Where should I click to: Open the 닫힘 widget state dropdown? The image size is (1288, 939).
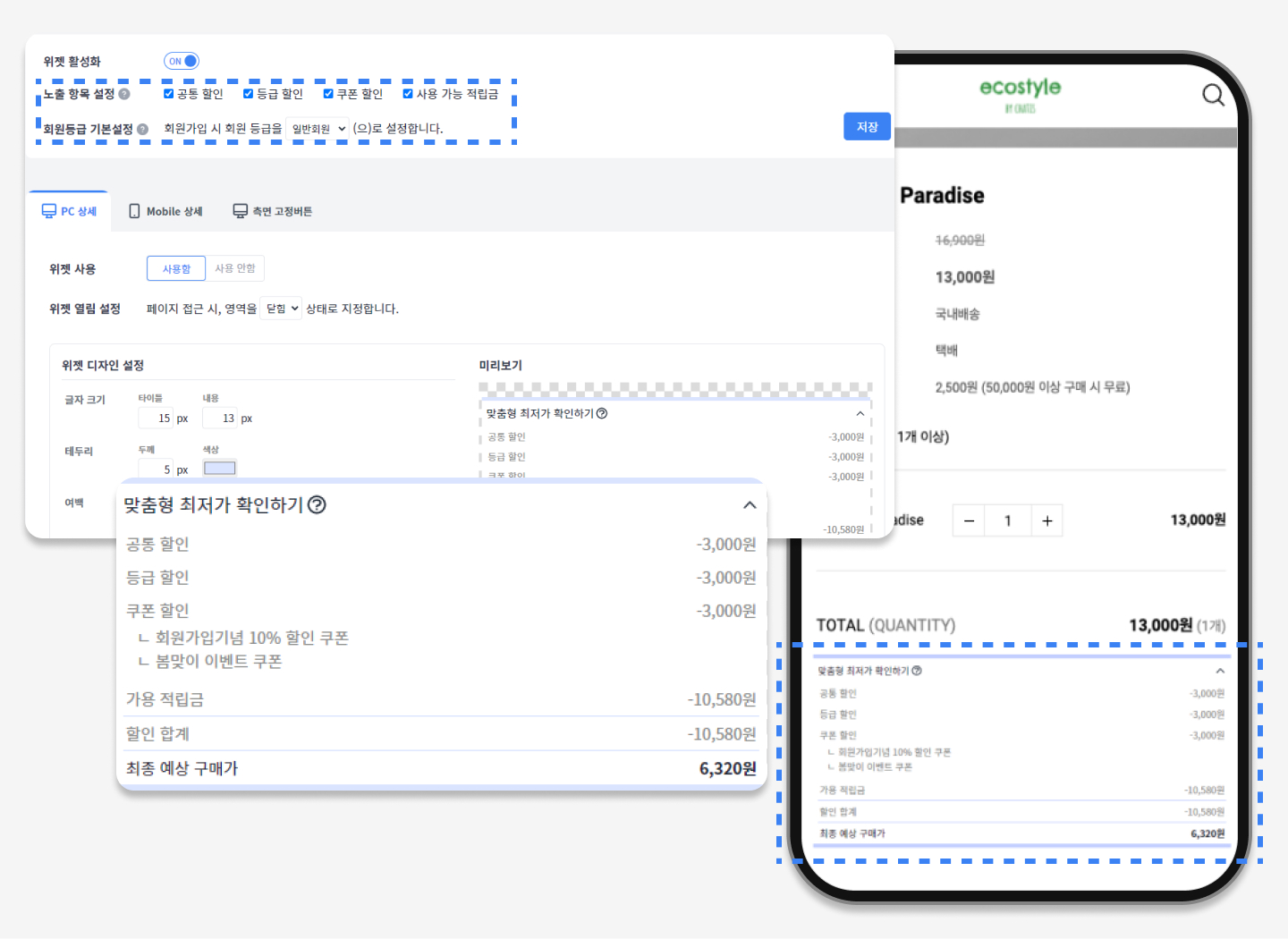[x=281, y=309]
